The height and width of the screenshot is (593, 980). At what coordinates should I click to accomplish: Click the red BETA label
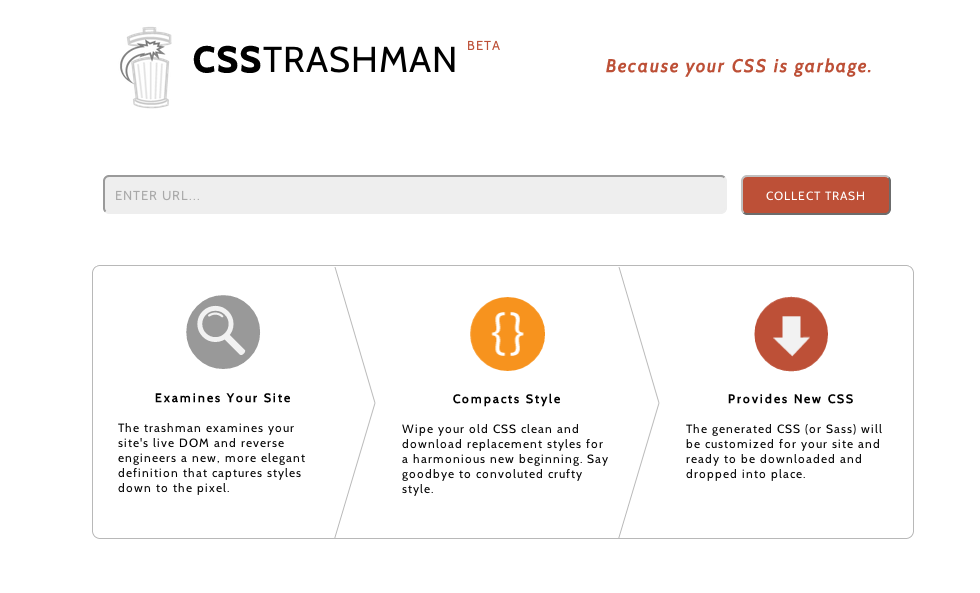pos(483,46)
